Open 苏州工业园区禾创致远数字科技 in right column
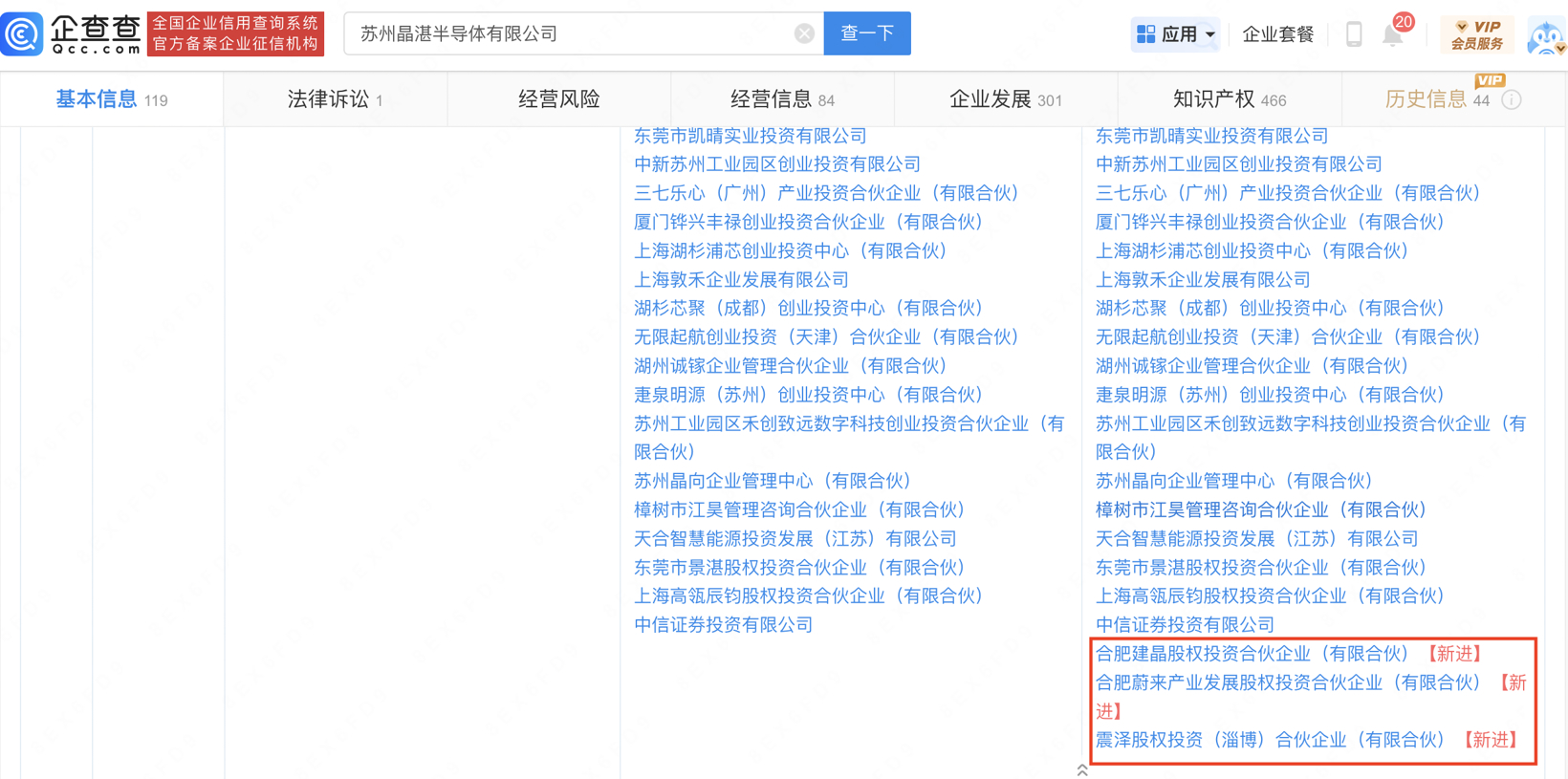1568x779 pixels. [1311, 438]
